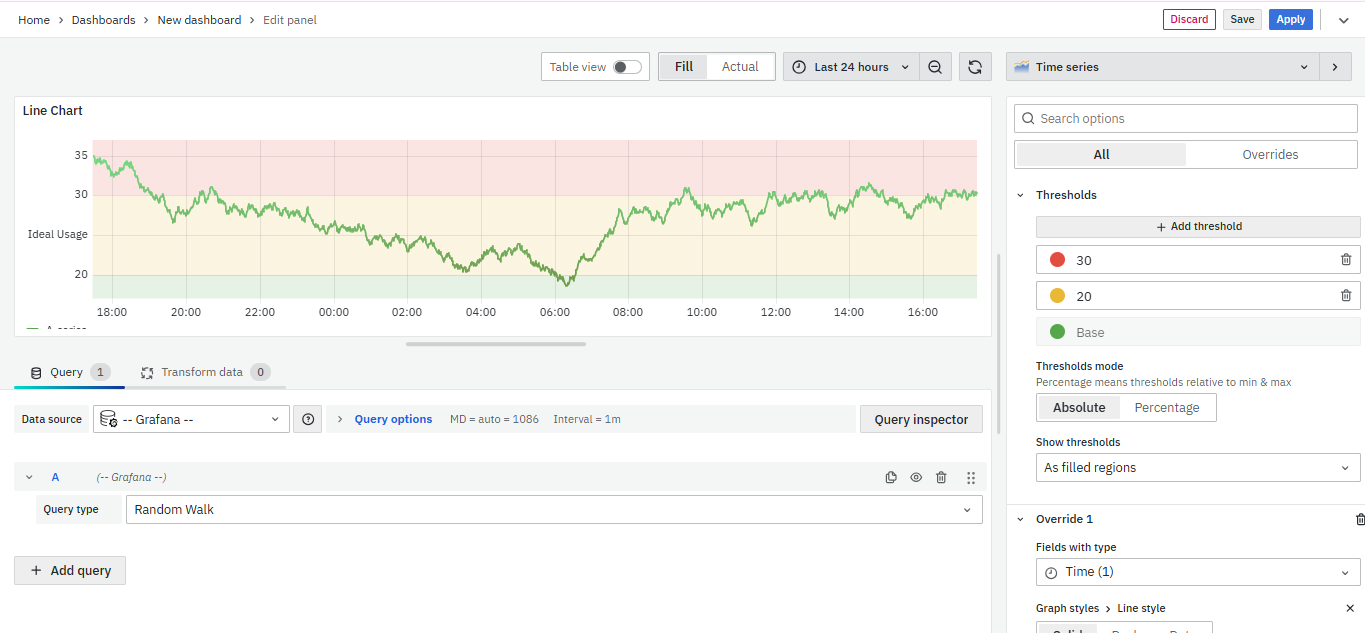This screenshot has height=633, width=1365.
Task: Click the zoom out time range icon
Action: pos(935,67)
